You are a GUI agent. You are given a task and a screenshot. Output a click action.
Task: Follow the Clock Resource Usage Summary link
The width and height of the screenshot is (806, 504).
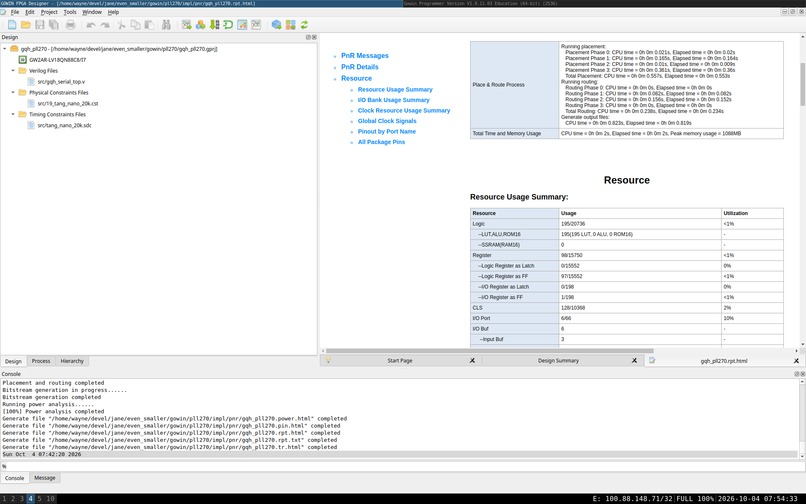tap(404, 111)
